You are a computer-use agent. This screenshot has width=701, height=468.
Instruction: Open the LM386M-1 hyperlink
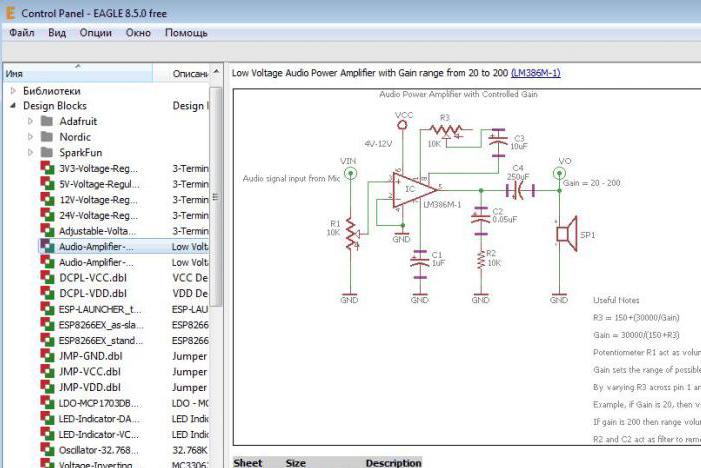[x=536, y=73]
